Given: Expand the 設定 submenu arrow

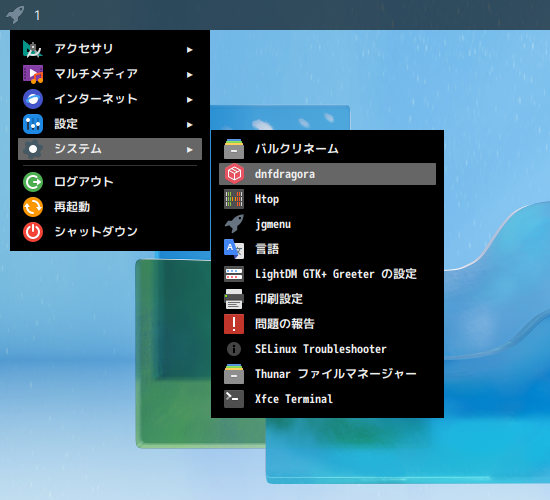Looking at the screenshot, I should point(189,125).
